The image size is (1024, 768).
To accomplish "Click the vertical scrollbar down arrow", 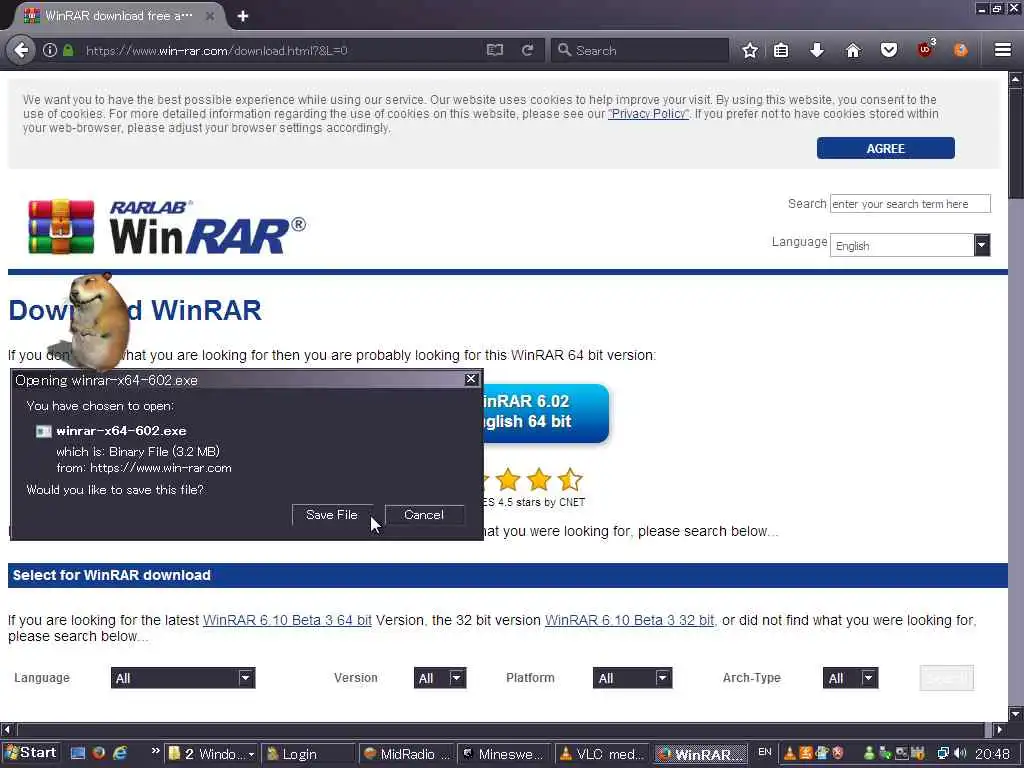I will click(1016, 712).
